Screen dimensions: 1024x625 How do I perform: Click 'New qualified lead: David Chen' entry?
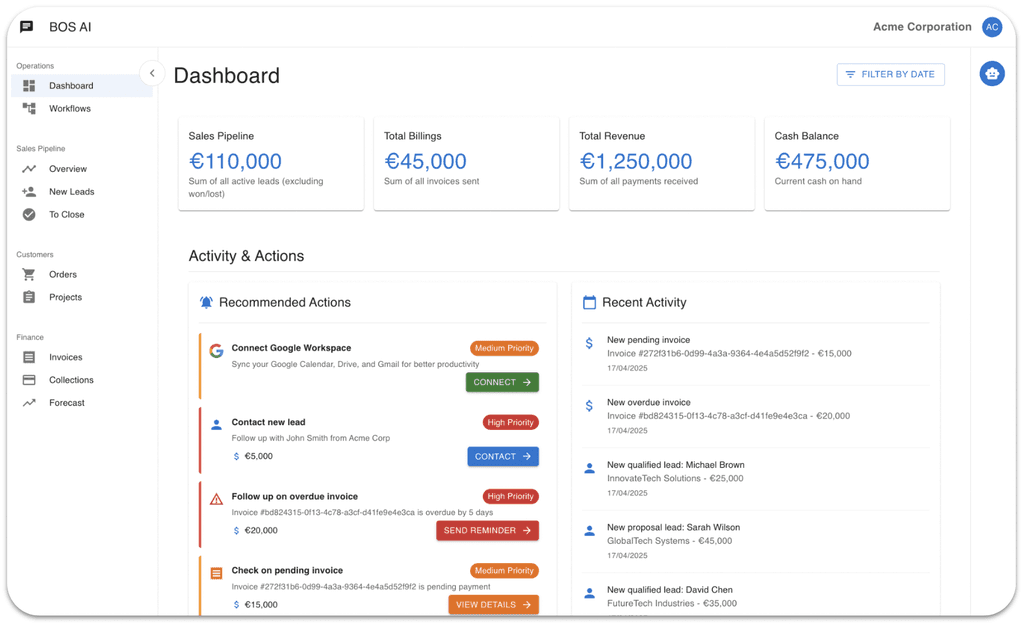tap(669, 590)
